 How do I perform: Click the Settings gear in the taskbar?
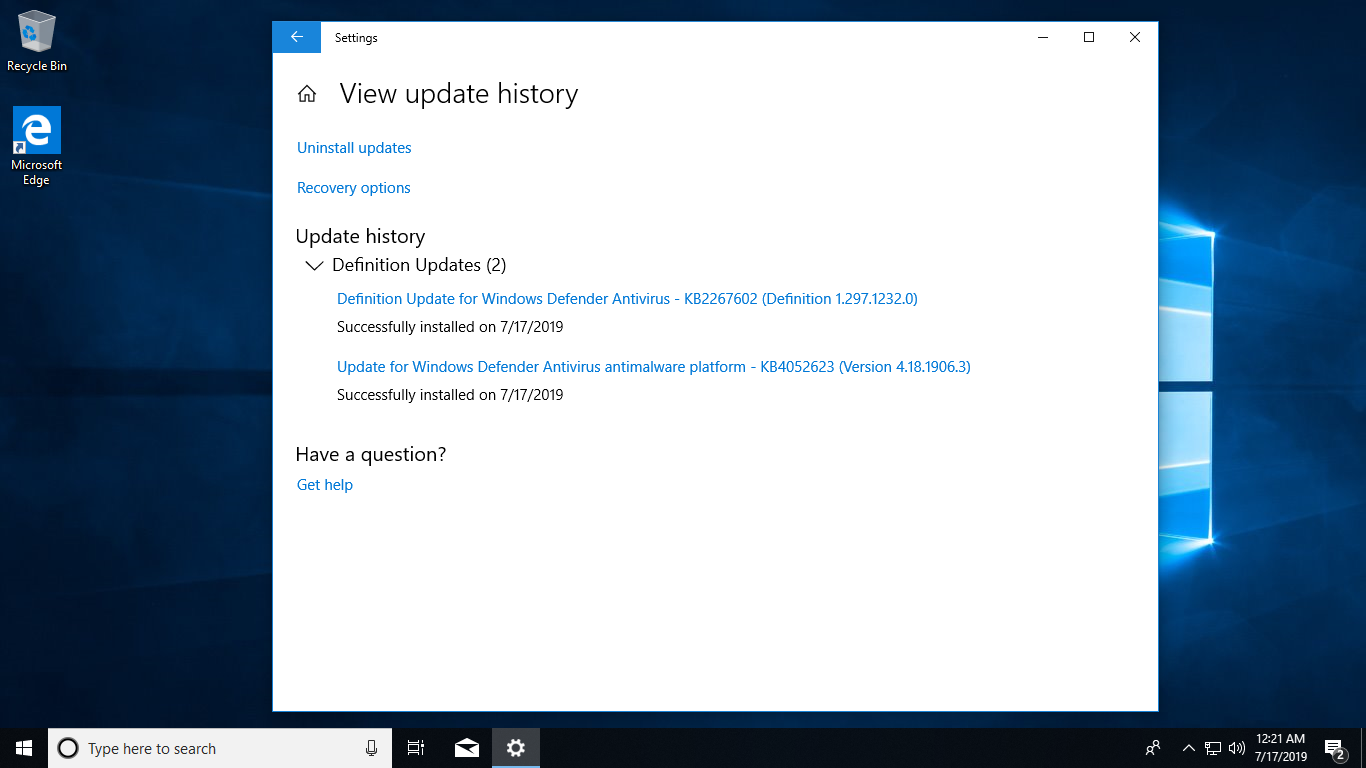click(x=515, y=748)
